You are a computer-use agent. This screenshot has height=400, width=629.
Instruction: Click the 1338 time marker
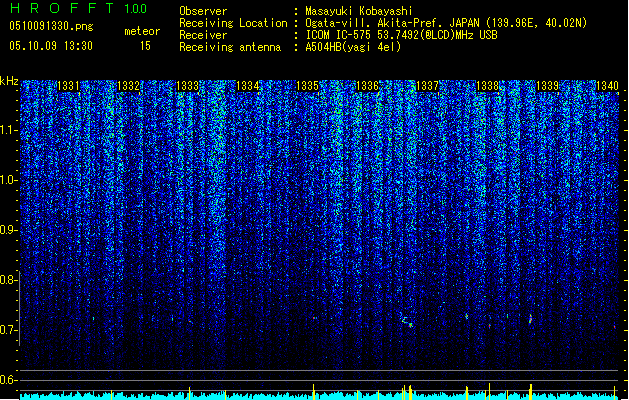[487, 86]
